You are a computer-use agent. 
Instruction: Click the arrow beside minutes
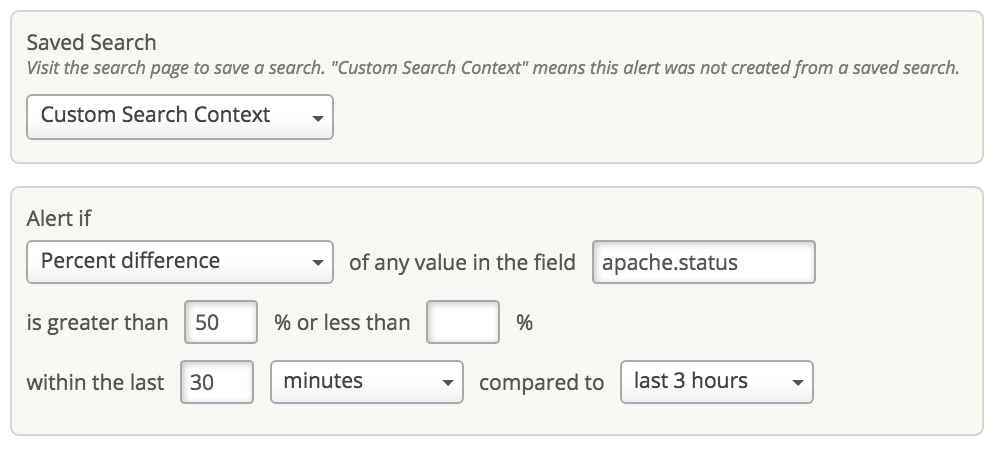point(448,384)
